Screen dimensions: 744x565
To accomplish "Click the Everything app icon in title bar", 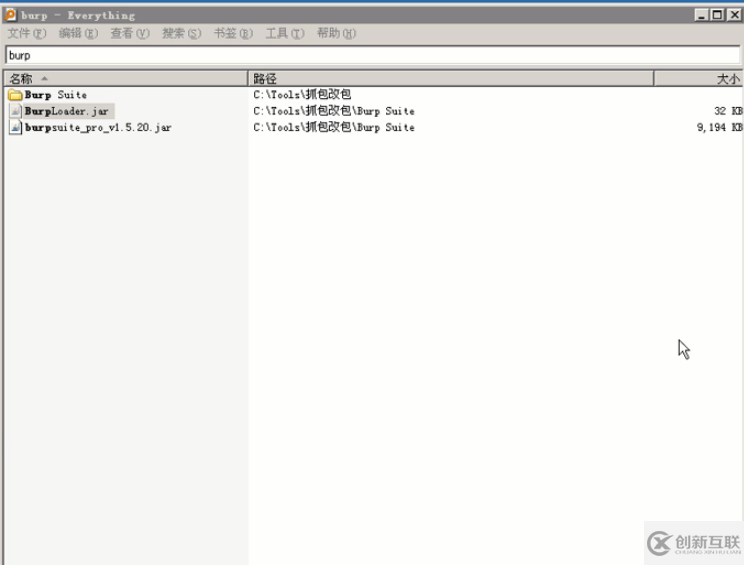I will point(9,15).
